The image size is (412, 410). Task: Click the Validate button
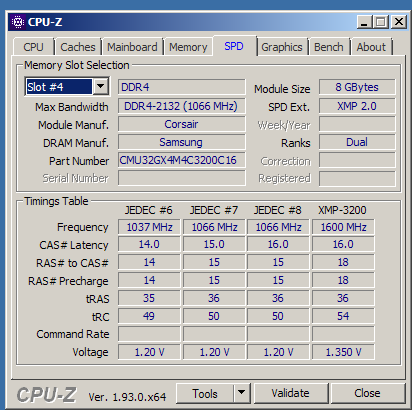[x=290, y=393]
